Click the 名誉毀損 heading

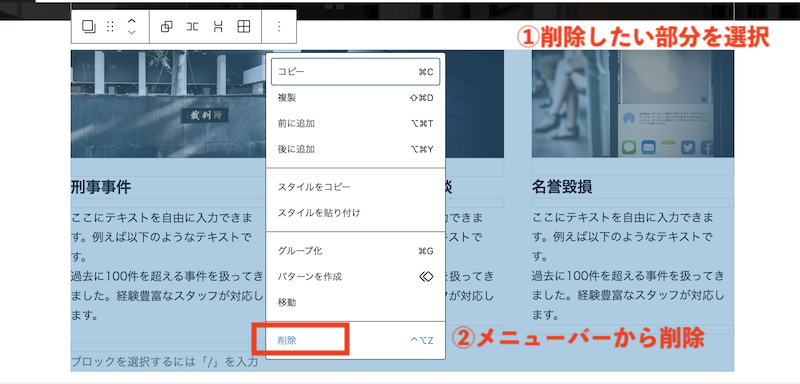(562, 187)
